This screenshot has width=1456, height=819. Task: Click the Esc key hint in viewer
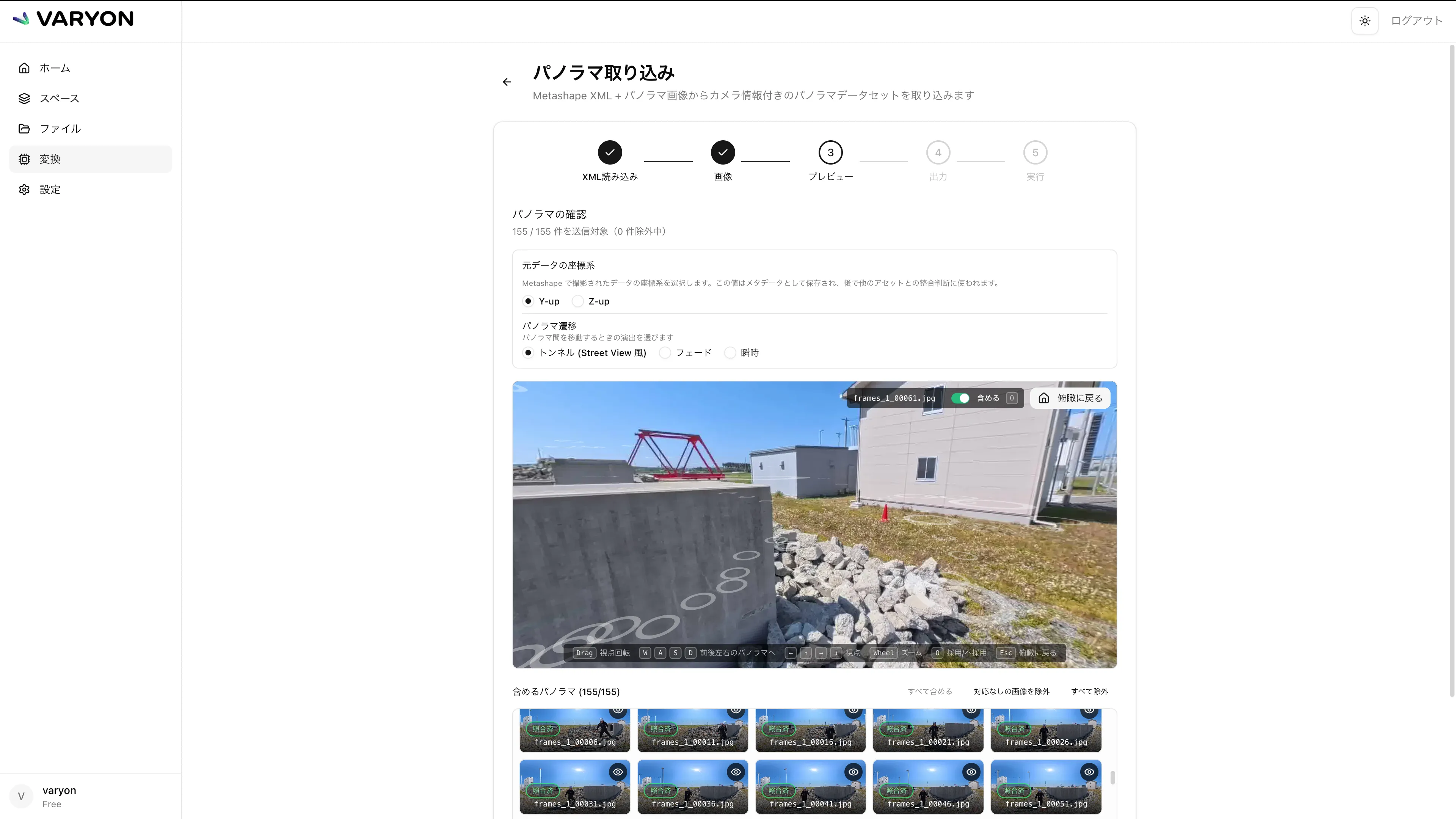point(1006,653)
